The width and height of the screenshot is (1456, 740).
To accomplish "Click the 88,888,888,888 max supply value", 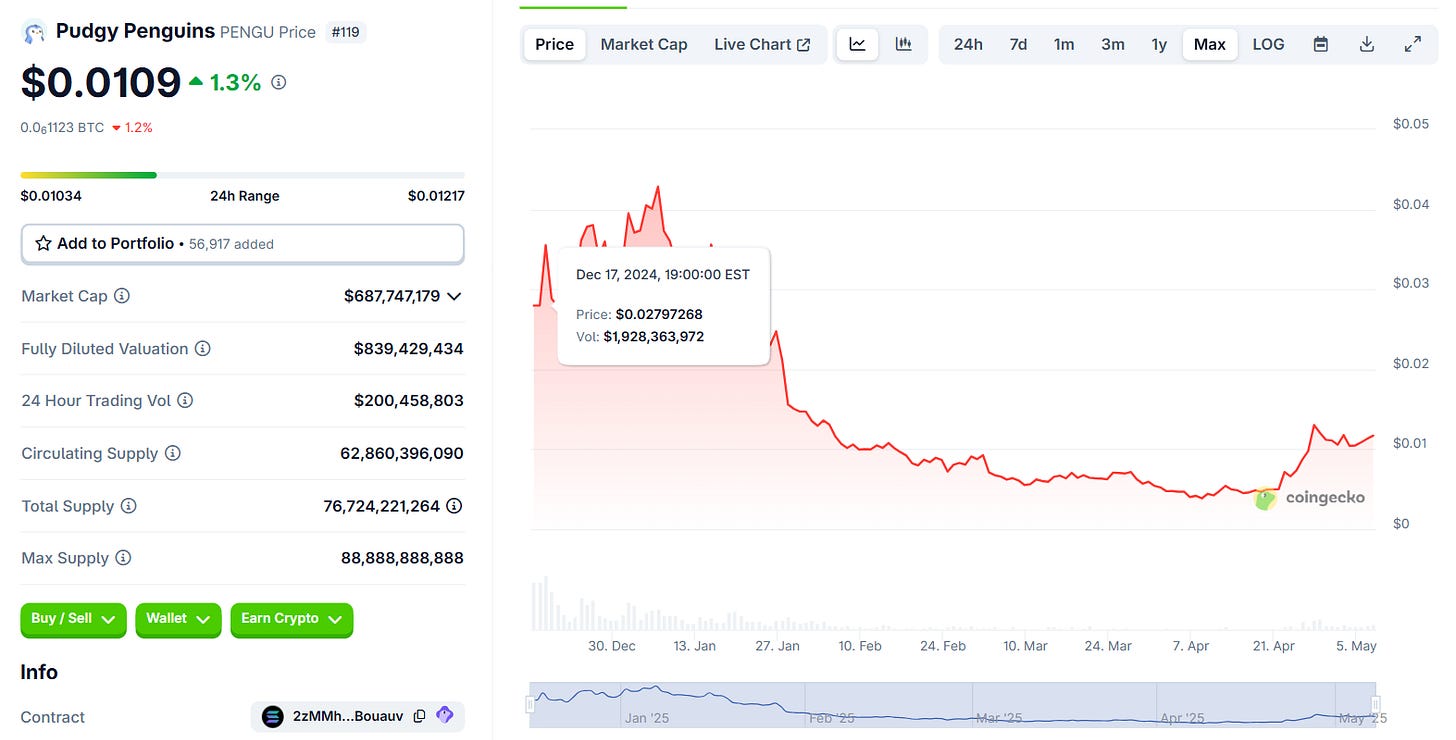I will 402,558.
